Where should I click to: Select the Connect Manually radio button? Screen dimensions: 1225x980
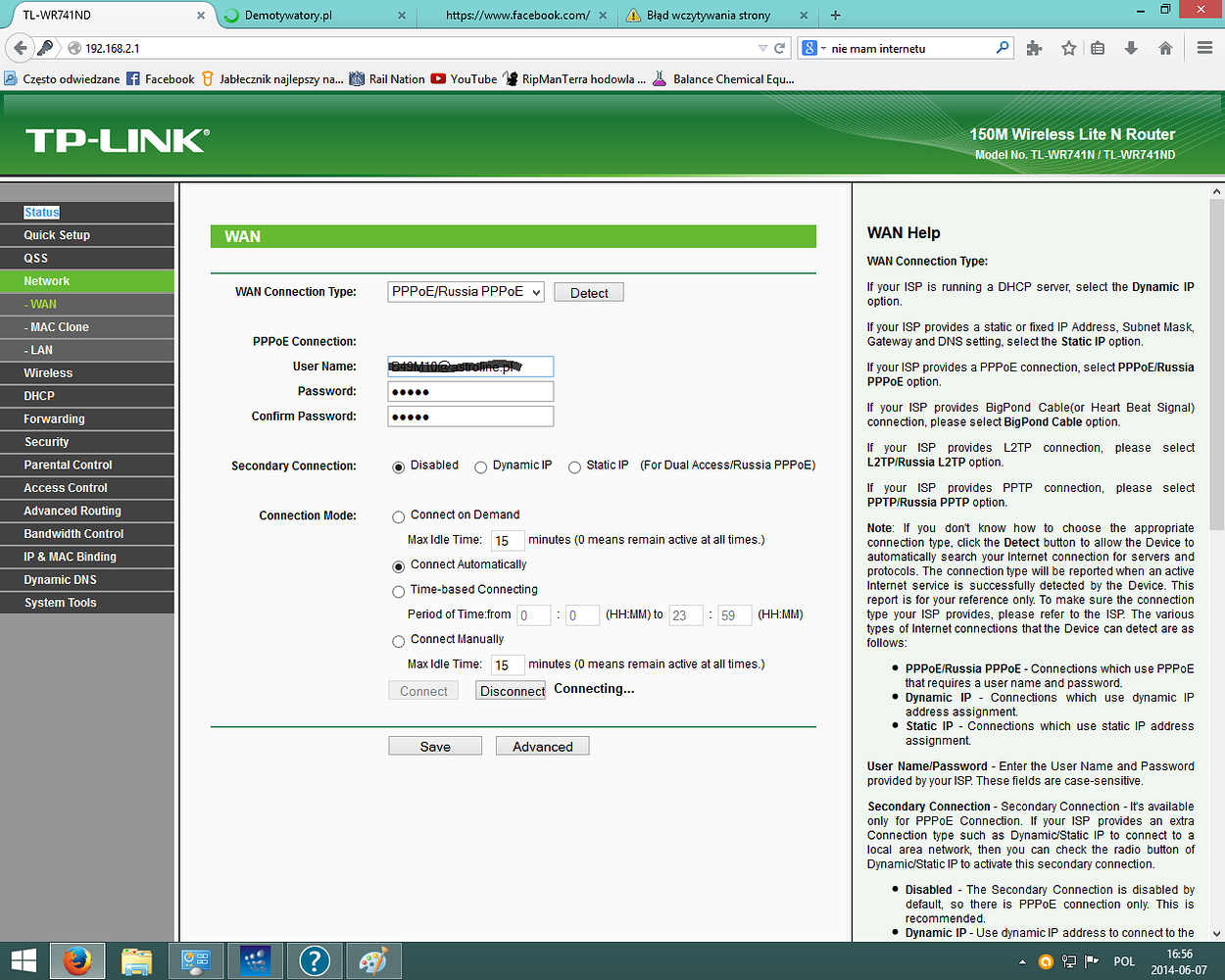point(399,641)
